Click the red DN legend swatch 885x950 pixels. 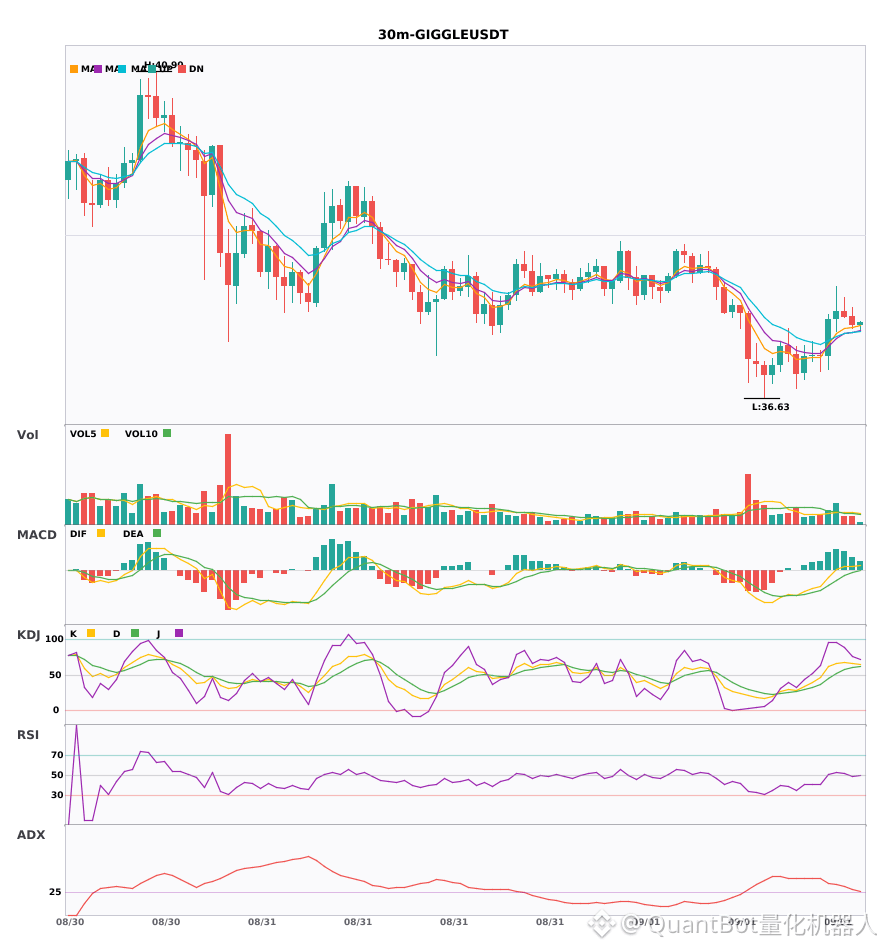click(182, 69)
